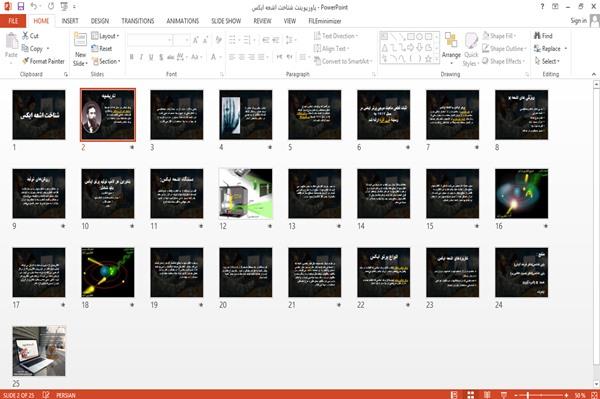Click Replace in the Editing group
The width and height of the screenshot is (600, 399).
550,49
